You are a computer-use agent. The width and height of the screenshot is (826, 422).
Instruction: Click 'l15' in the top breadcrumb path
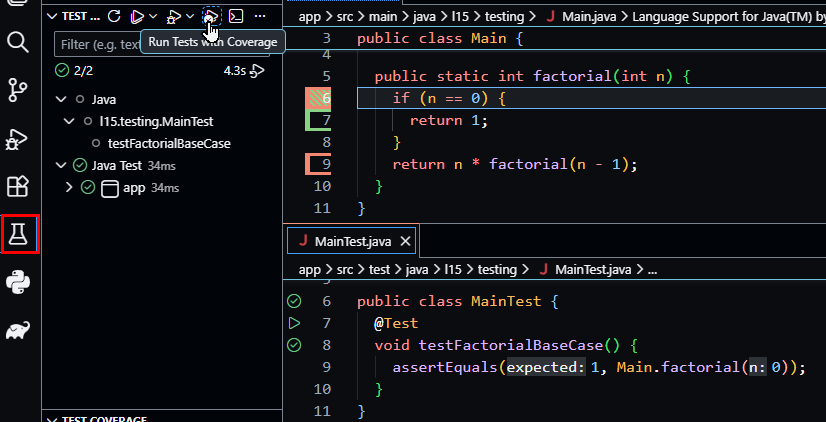[461, 16]
